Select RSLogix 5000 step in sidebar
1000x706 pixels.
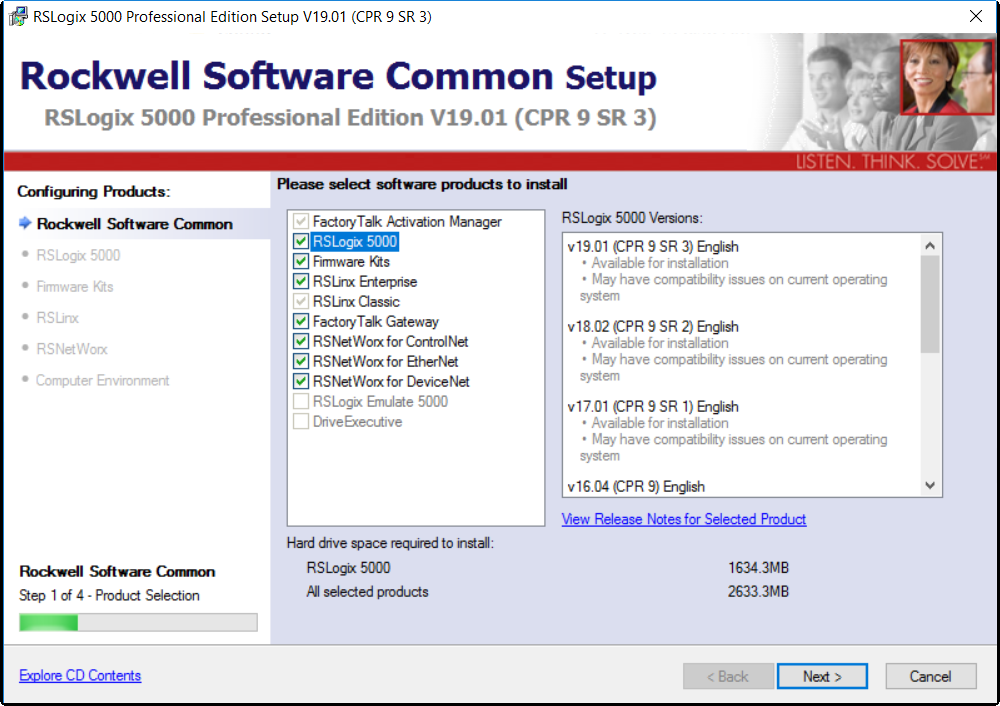(x=78, y=255)
